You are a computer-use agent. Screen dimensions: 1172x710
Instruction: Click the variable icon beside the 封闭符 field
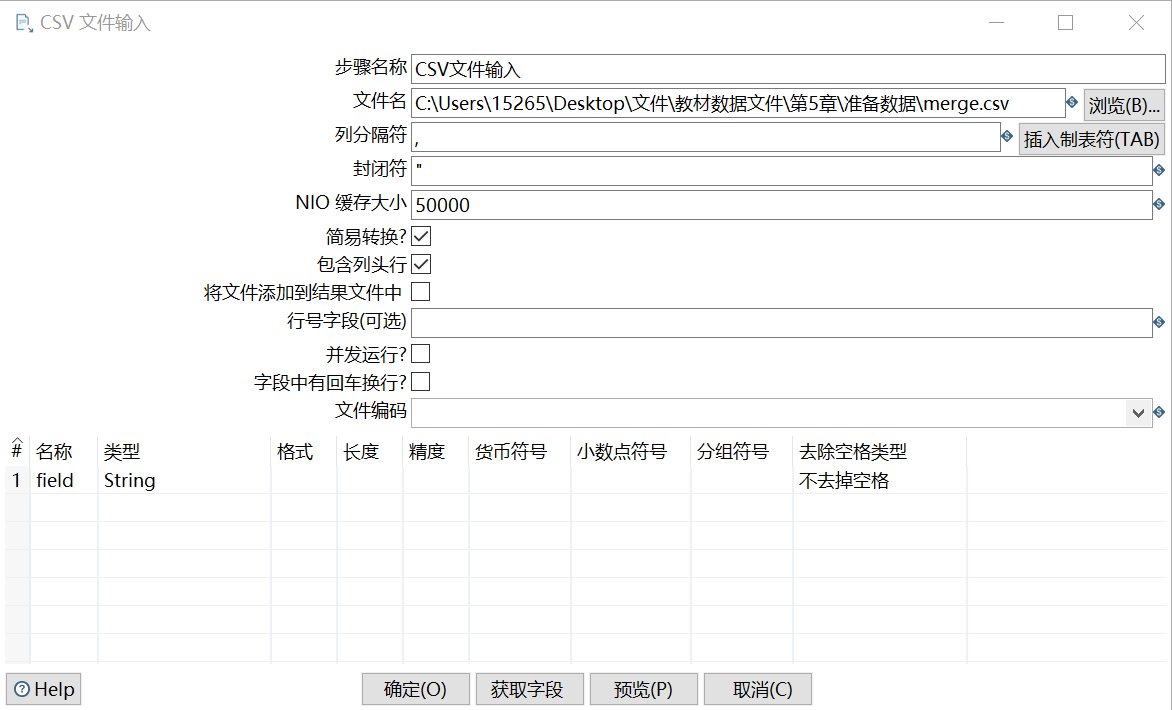pyautogui.click(x=1159, y=170)
